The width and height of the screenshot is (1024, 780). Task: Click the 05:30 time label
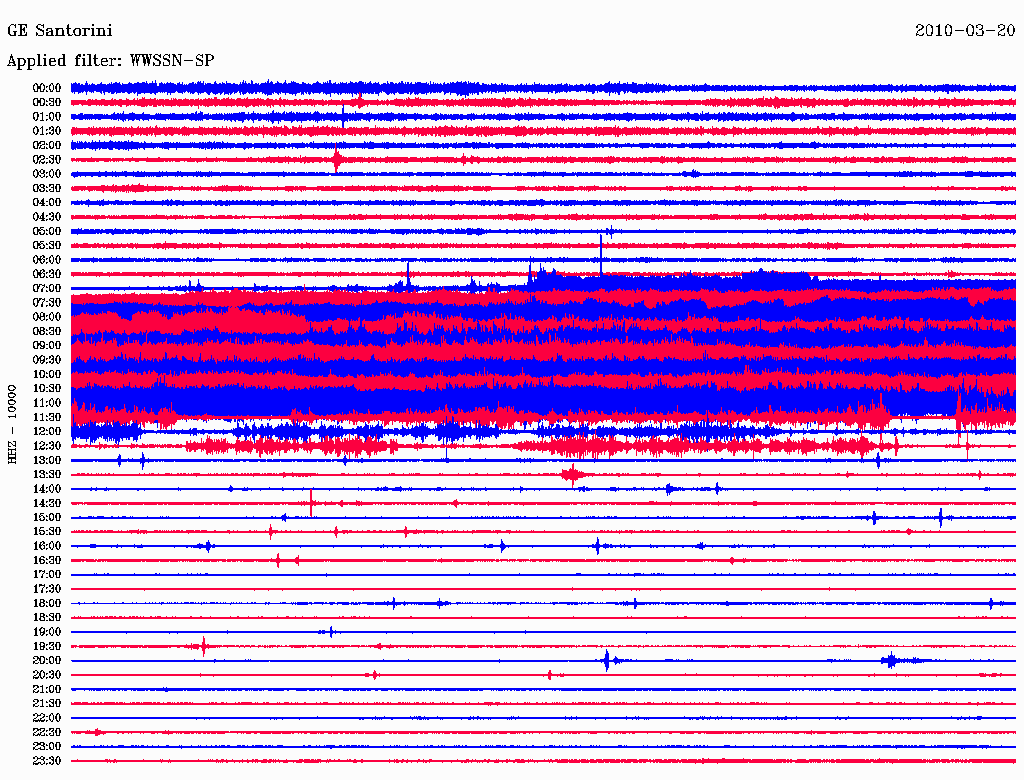47,246
